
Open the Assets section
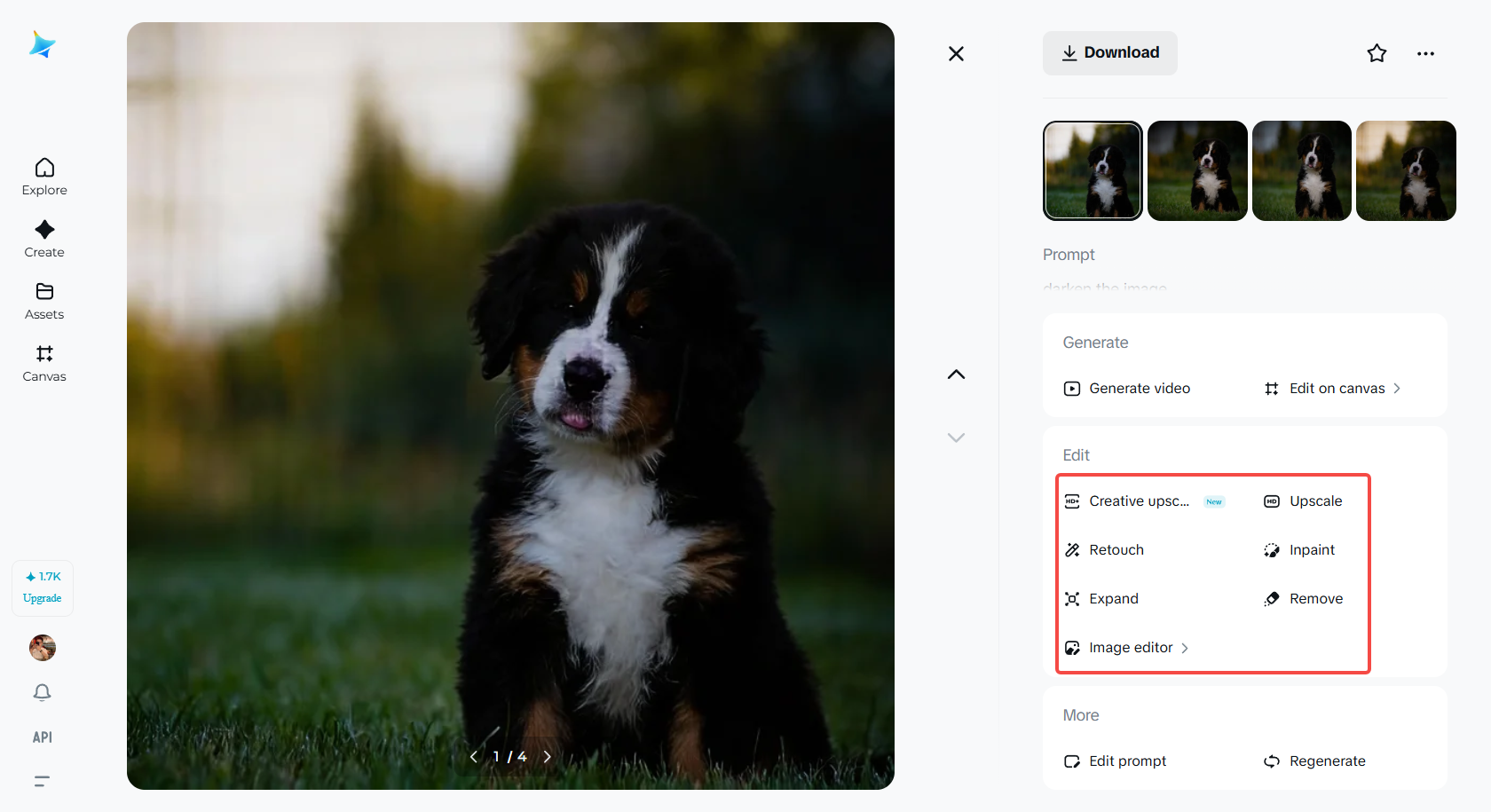(x=43, y=300)
